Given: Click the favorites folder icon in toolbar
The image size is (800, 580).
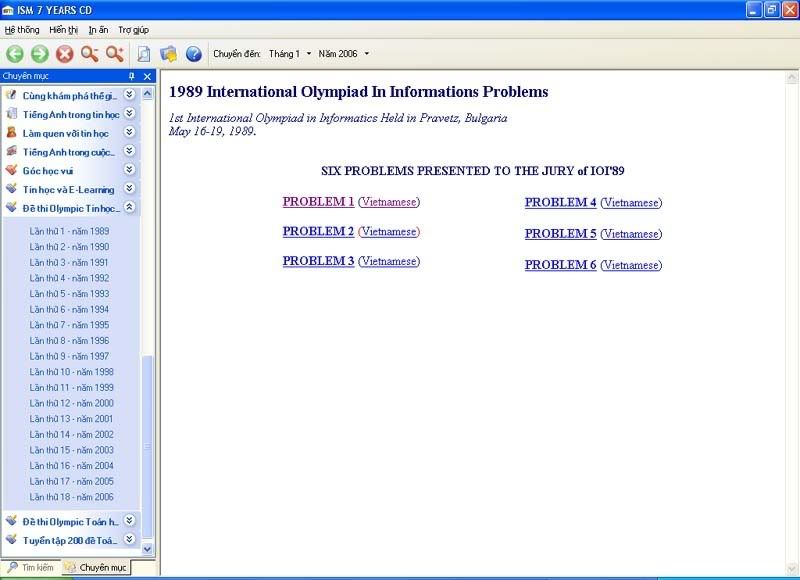Looking at the screenshot, I should 169,54.
